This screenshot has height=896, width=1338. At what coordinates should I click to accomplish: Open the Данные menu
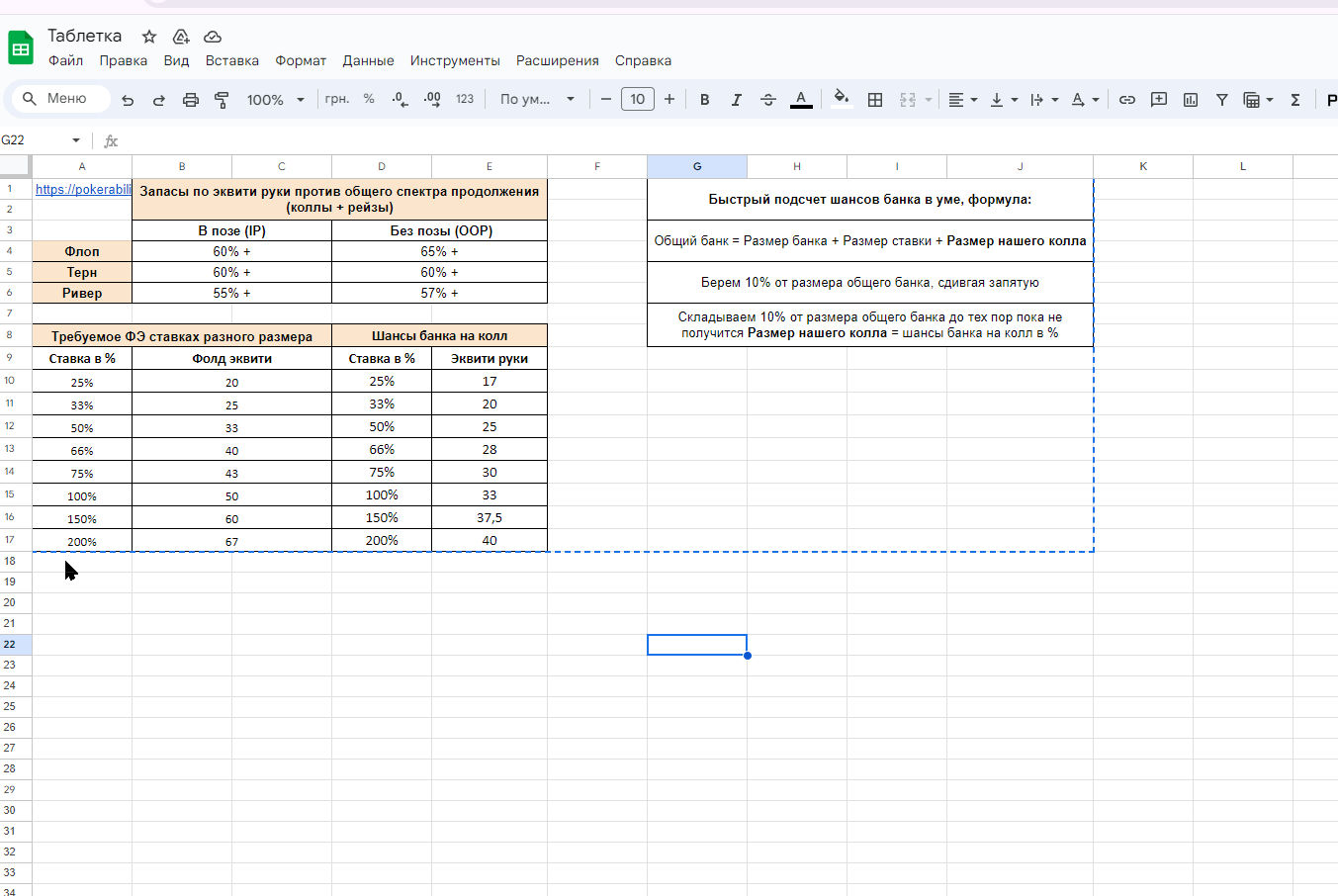coord(368,60)
